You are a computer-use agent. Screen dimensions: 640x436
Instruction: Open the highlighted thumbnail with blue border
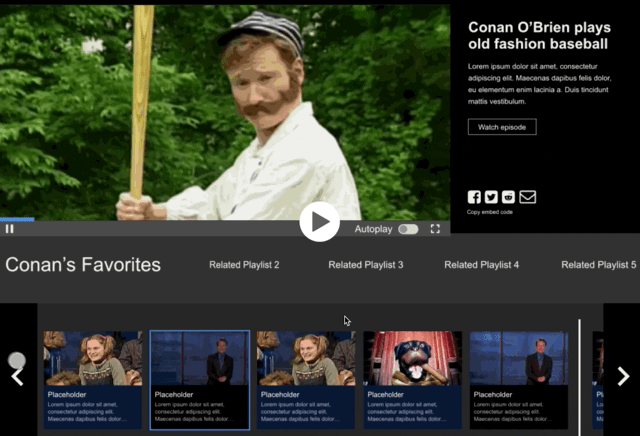[200, 380]
